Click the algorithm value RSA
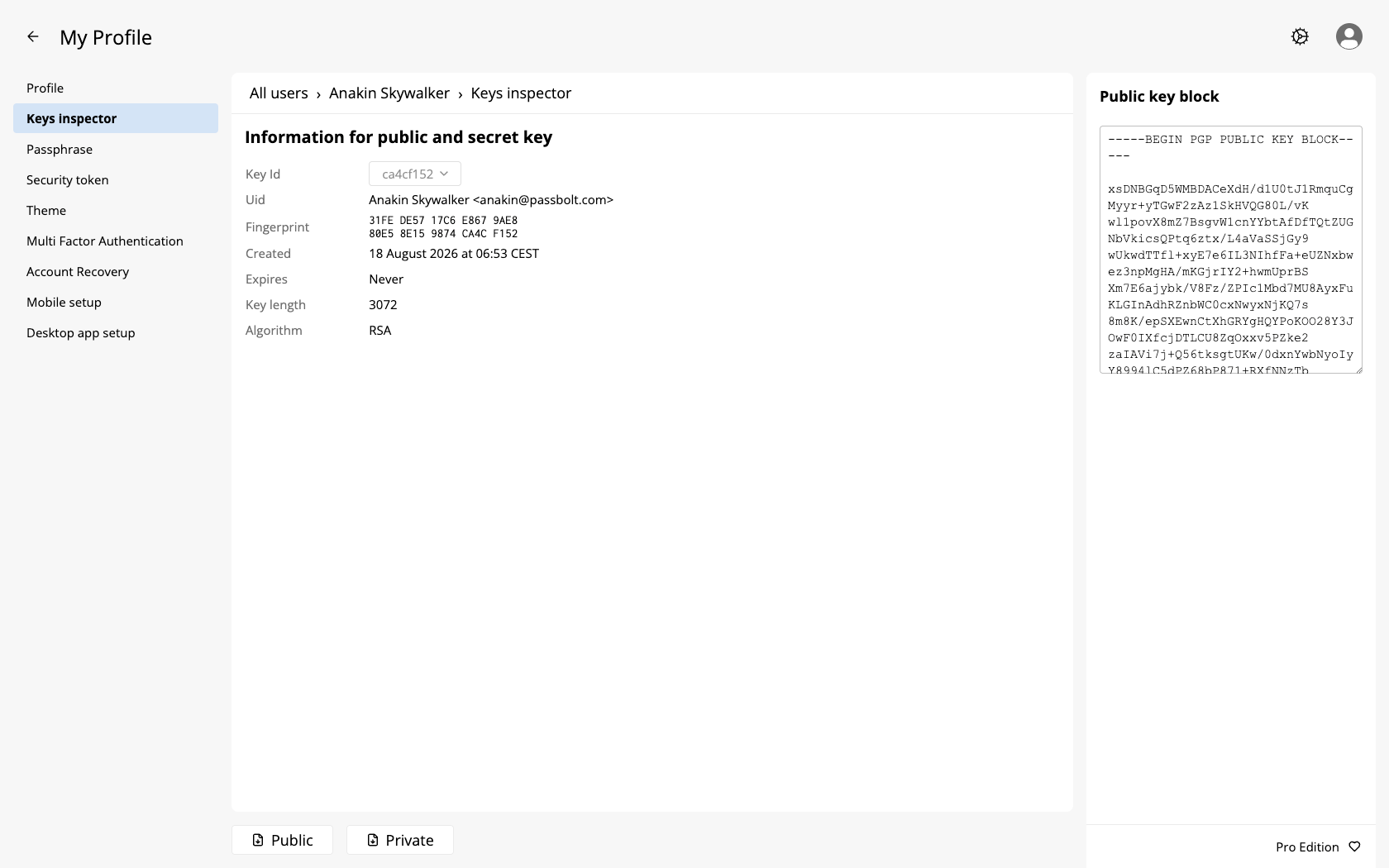Image resolution: width=1389 pixels, height=868 pixels. [x=380, y=331]
